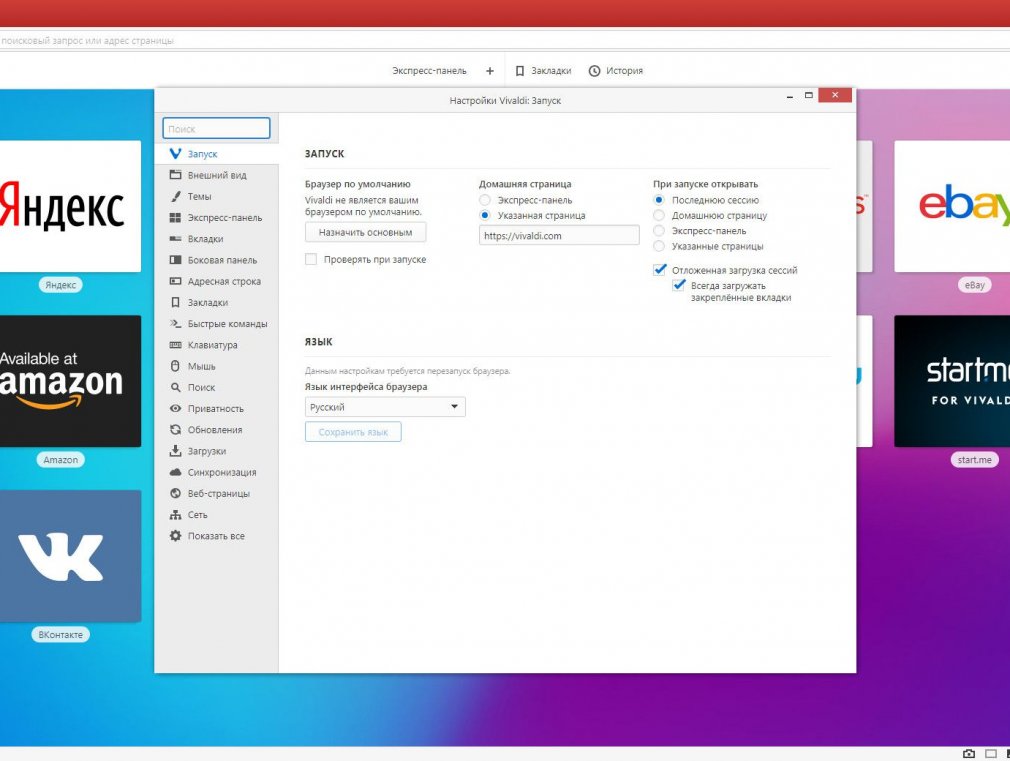Open Вкладки settings via its tab icon
The width and height of the screenshot is (1010, 761).
(x=175, y=238)
